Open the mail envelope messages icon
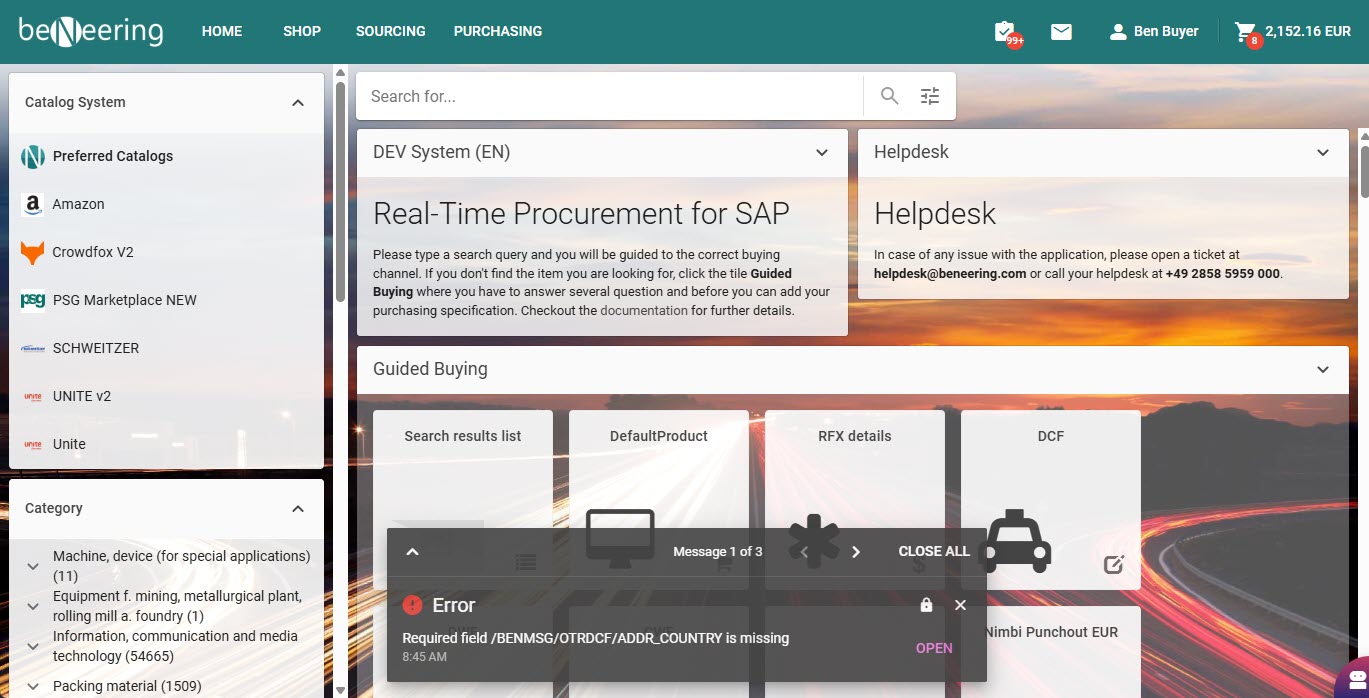 click(x=1061, y=32)
